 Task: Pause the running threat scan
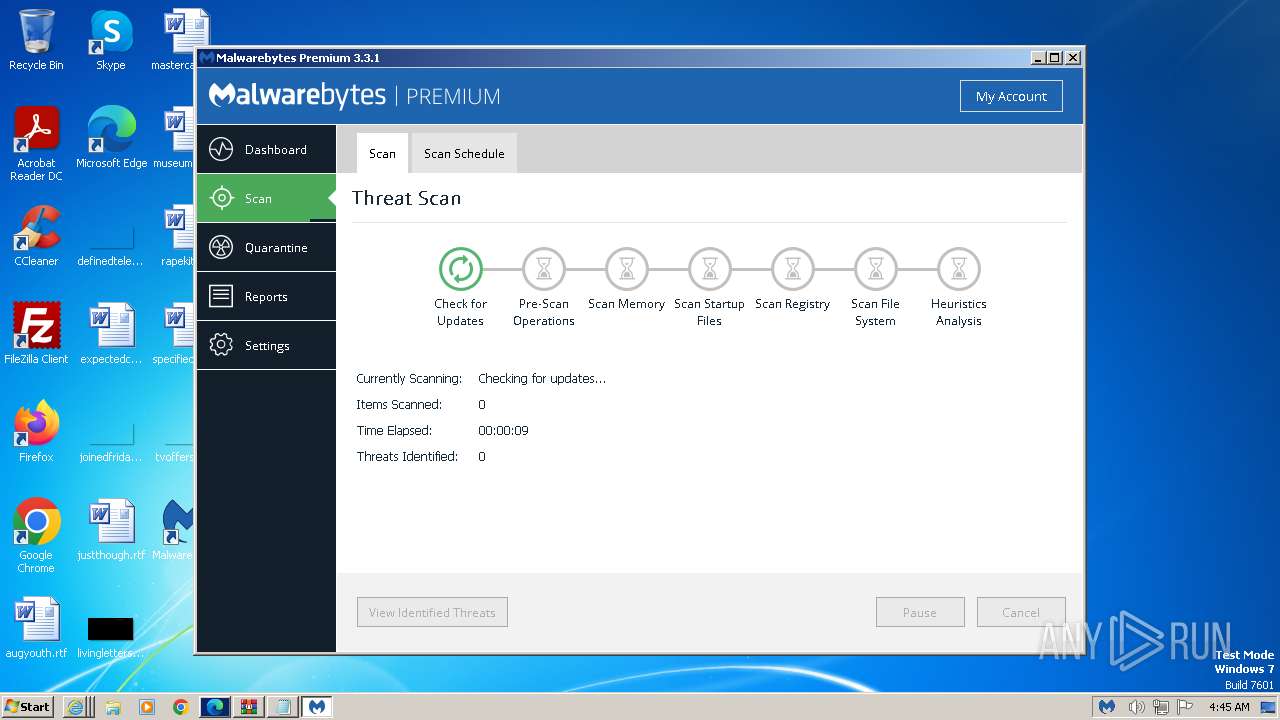(x=920, y=612)
